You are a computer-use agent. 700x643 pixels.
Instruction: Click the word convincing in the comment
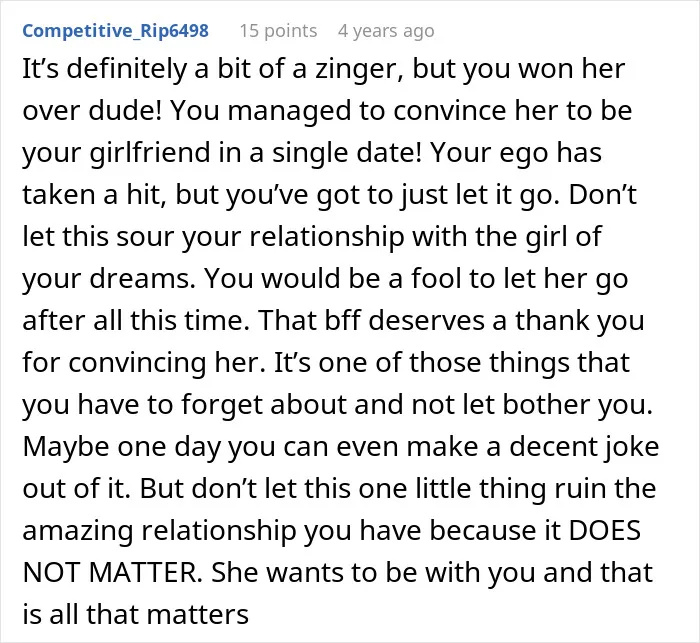click(x=138, y=363)
